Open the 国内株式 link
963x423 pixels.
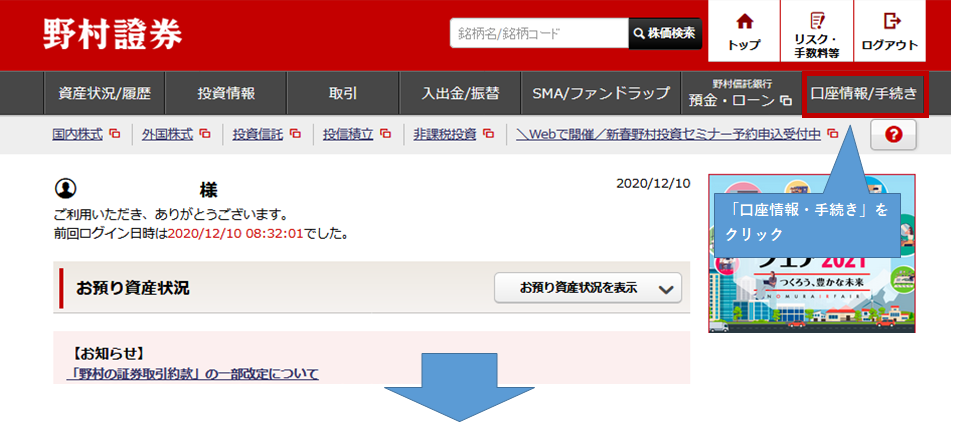click(x=77, y=134)
